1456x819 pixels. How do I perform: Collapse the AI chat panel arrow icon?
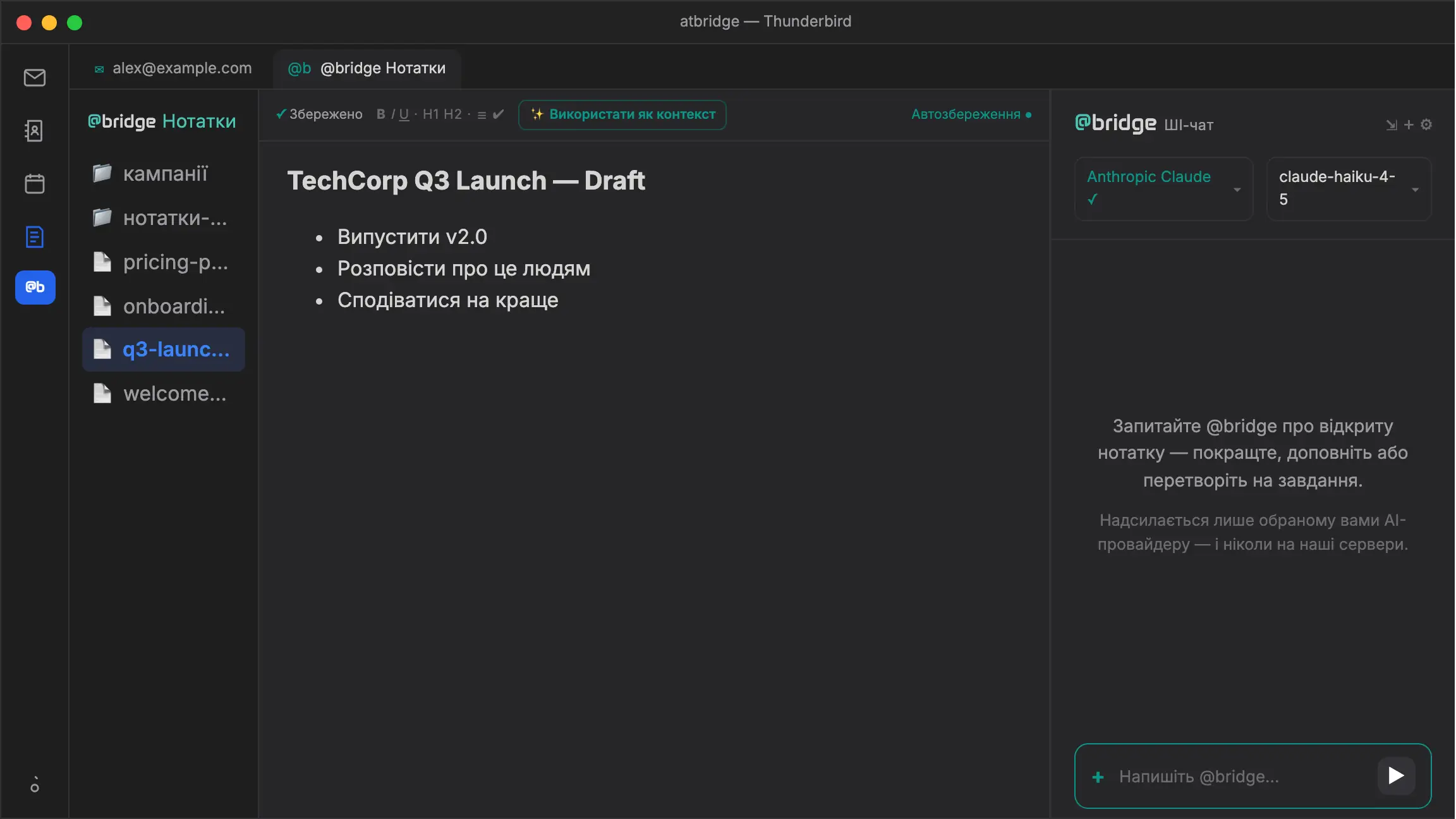(x=1392, y=125)
